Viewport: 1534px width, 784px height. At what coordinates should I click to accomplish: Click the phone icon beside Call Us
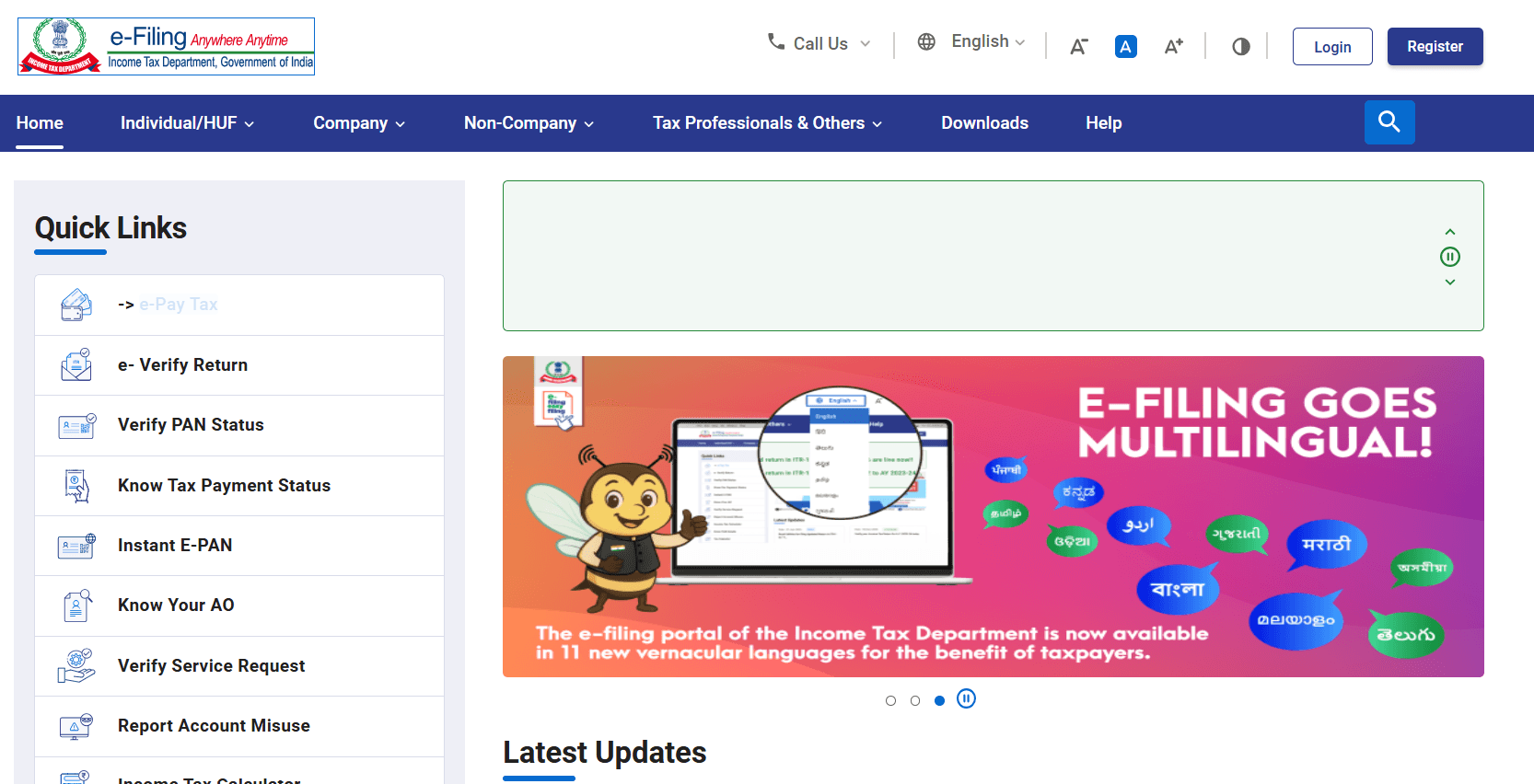776,41
